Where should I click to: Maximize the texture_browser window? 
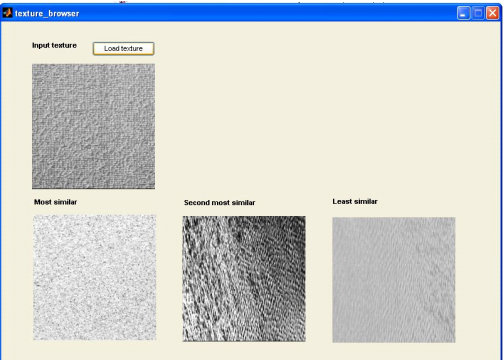coord(478,13)
